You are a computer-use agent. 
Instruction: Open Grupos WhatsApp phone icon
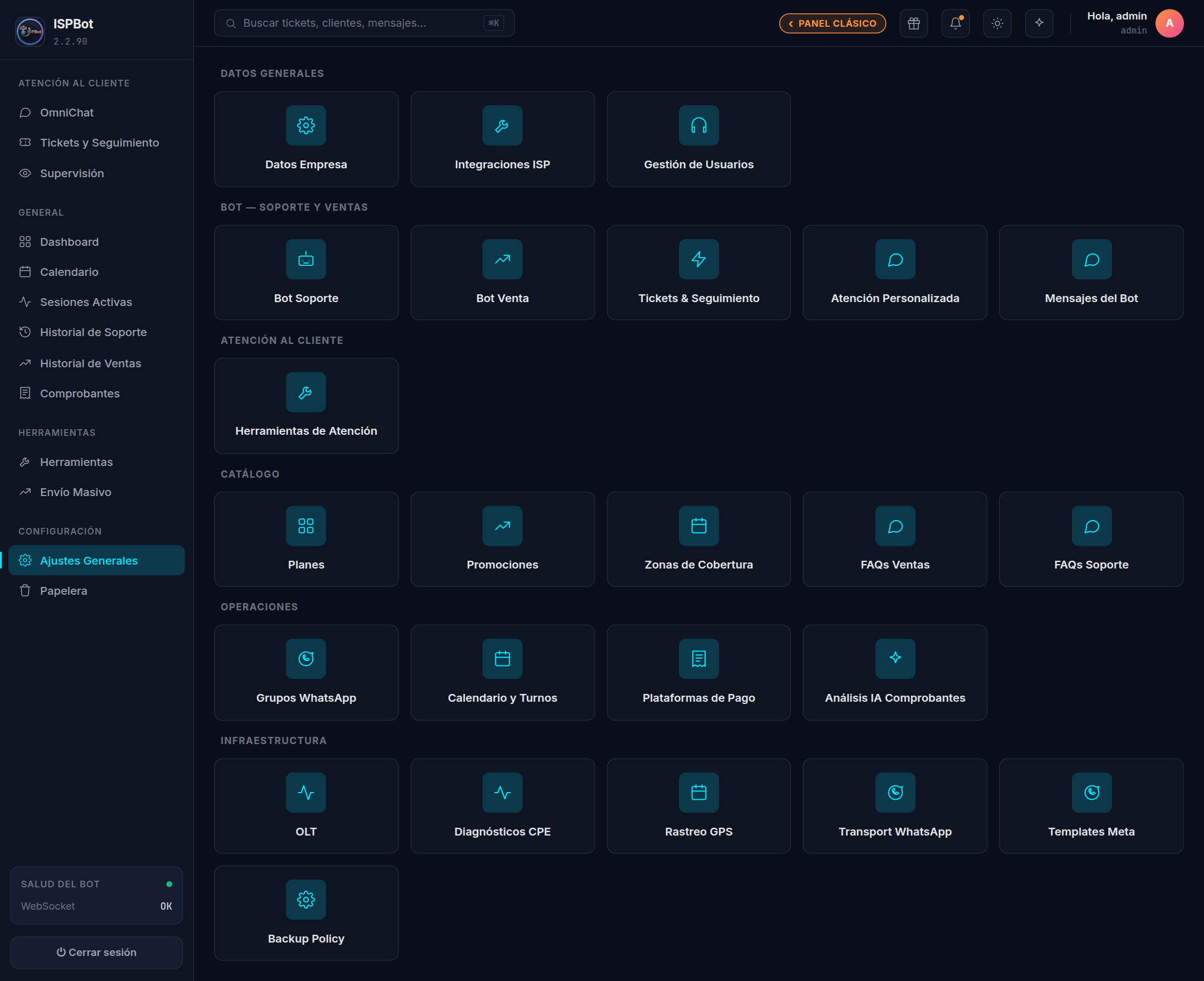[305, 659]
